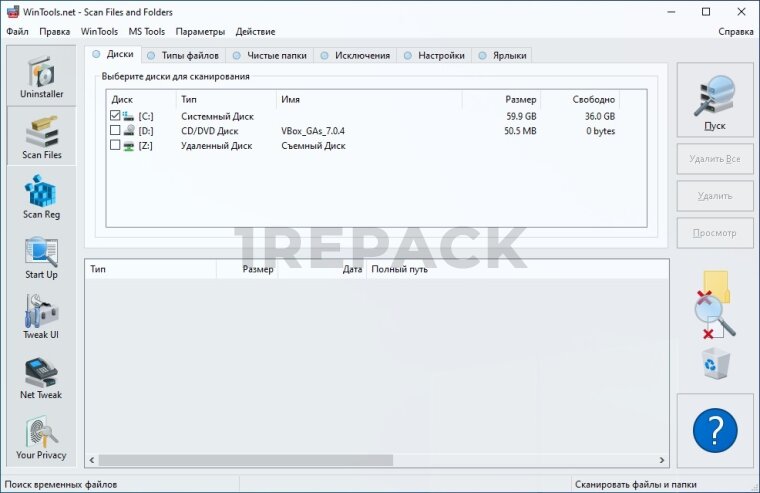The height and width of the screenshot is (493, 760).
Task: Select the Scan Files tool
Action: (x=41, y=135)
